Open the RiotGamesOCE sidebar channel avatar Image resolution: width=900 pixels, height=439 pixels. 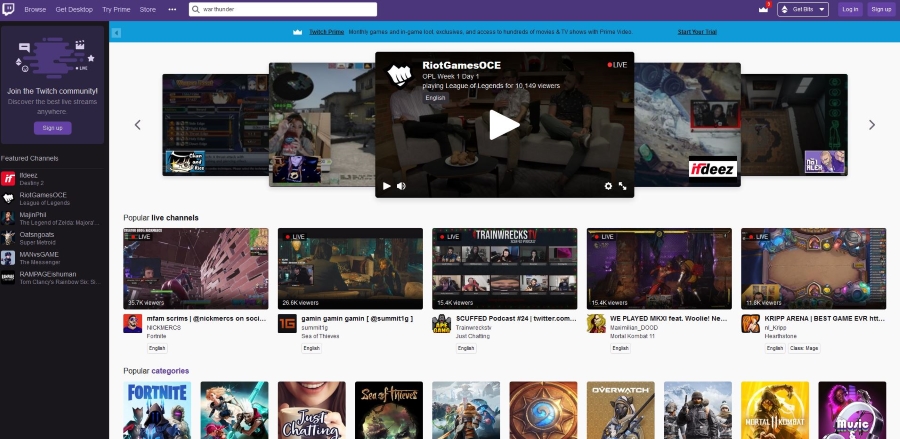click(8, 198)
